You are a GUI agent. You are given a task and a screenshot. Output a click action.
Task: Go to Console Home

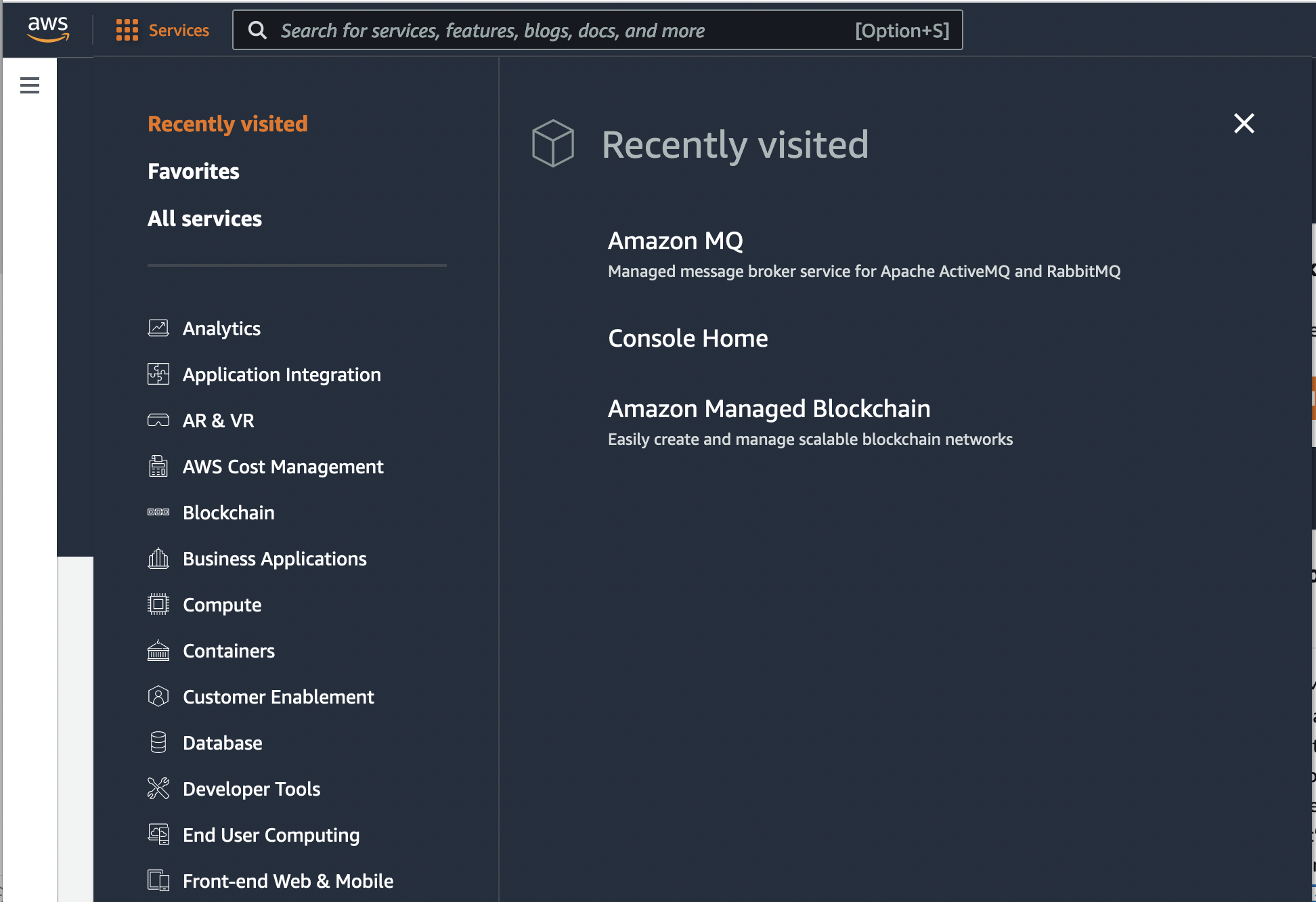(x=688, y=338)
